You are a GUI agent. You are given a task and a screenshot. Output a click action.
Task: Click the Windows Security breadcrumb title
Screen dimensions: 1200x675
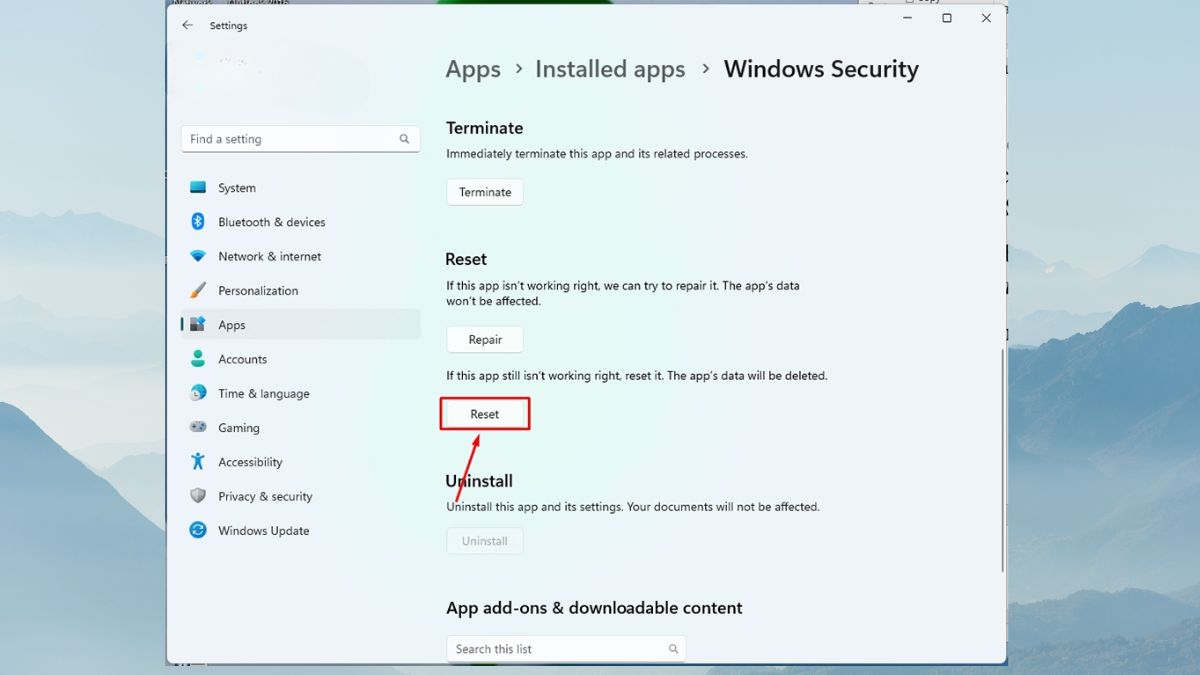click(x=821, y=69)
